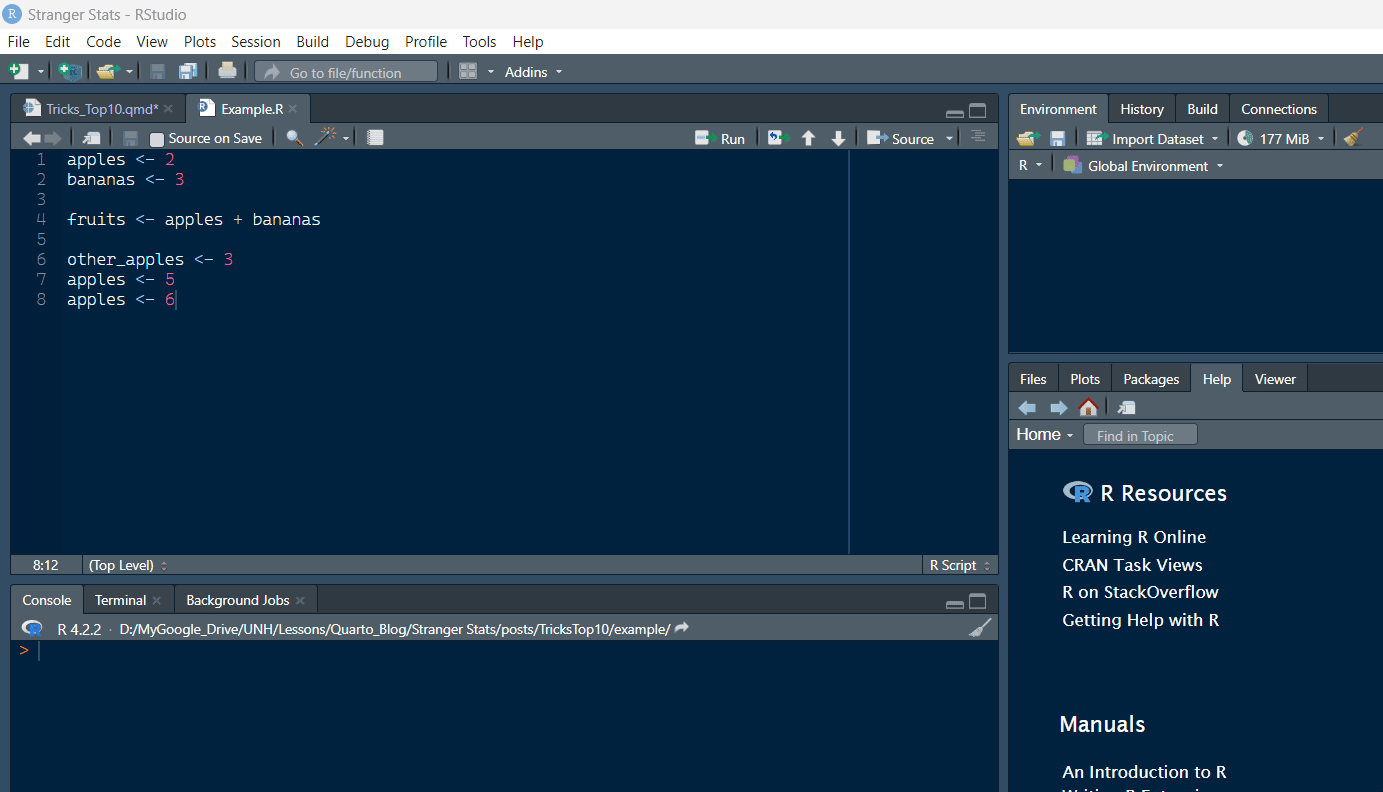Select language with the R dropdown

point(1030,165)
